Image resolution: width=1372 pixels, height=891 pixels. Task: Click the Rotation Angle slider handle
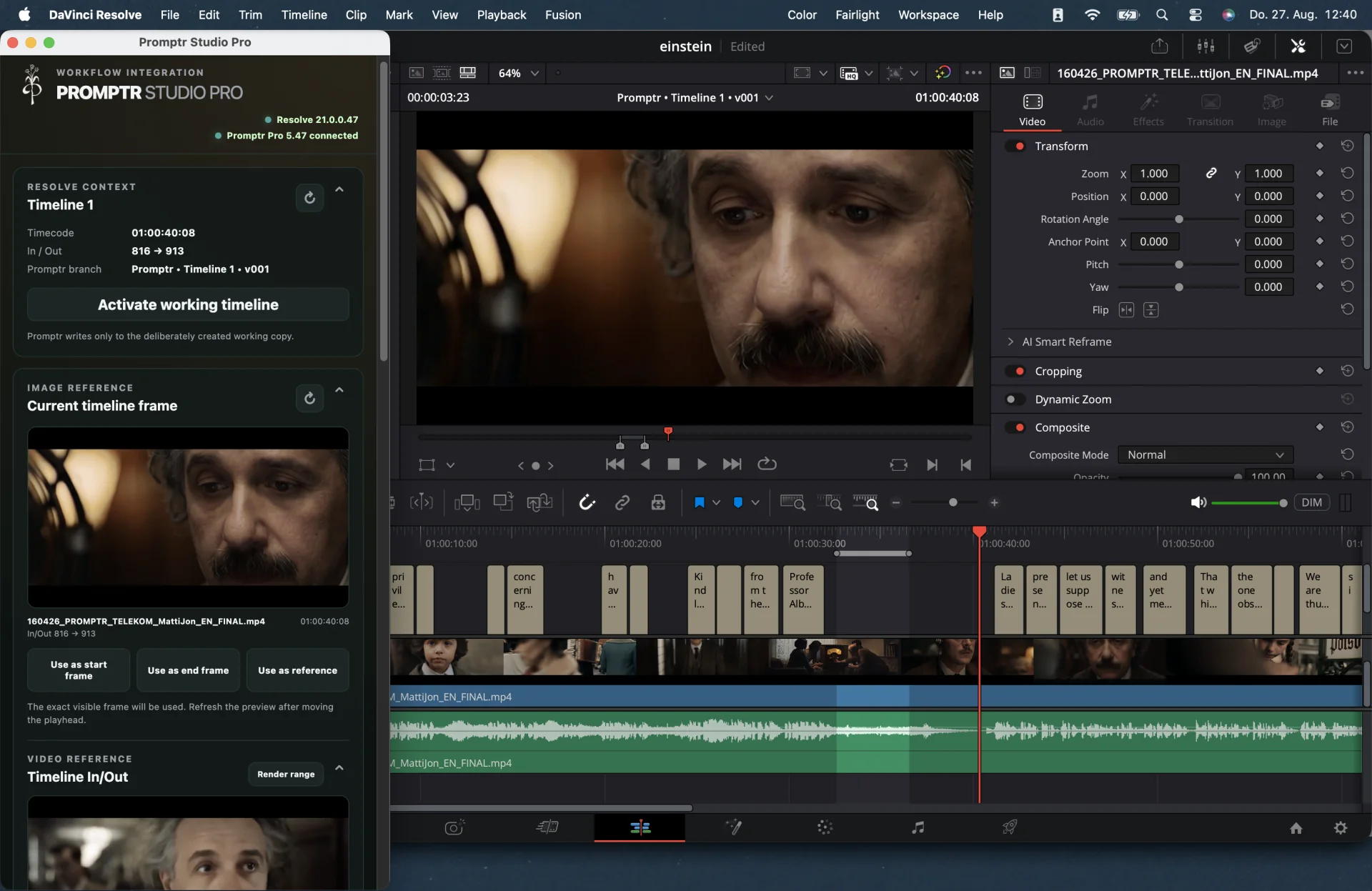tap(1178, 219)
